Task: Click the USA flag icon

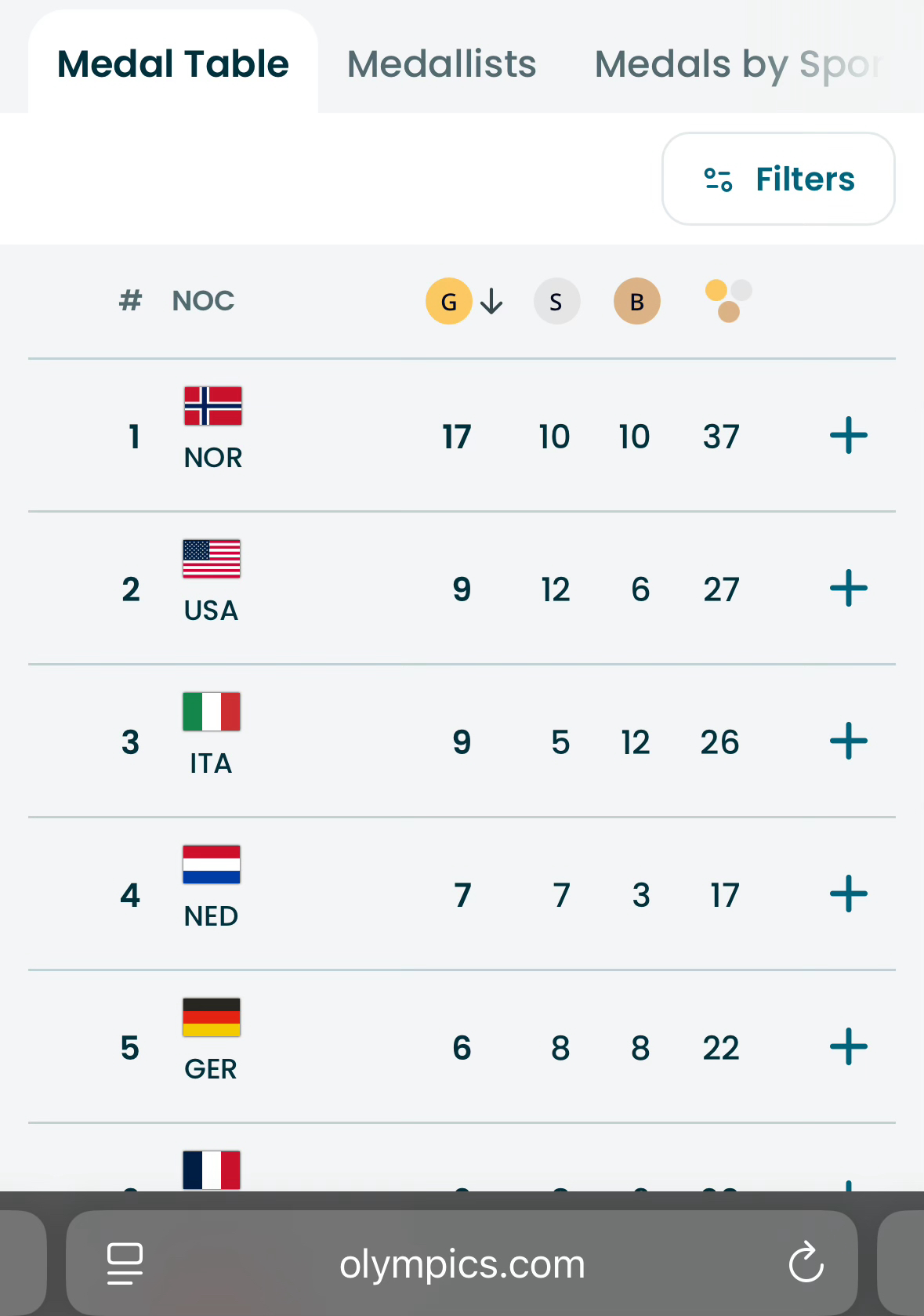Action: pyautogui.click(x=212, y=559)
